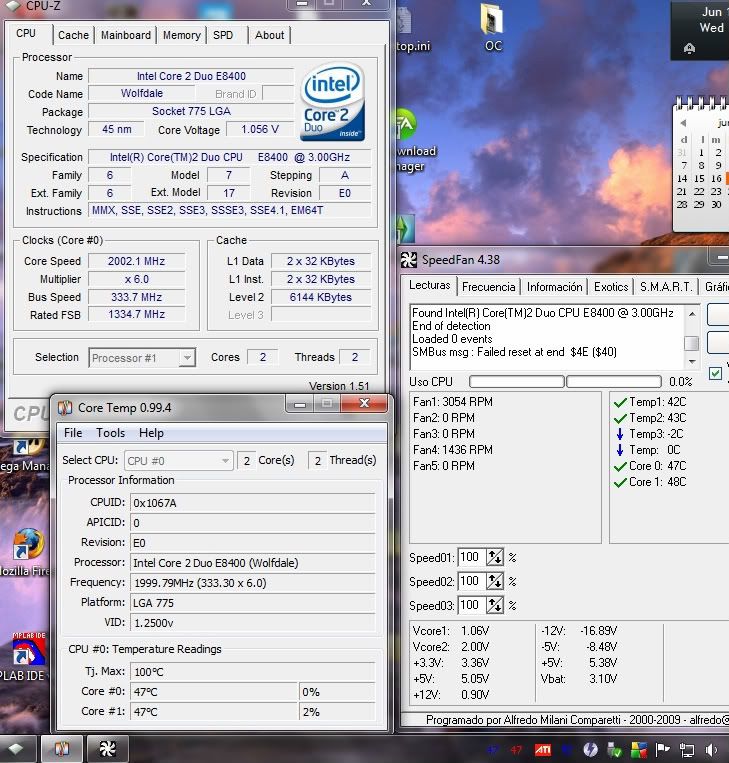The height and width of the screenshot is (763, 729).
Task: Open the OC folder on desktop
Action: point(493,29)
